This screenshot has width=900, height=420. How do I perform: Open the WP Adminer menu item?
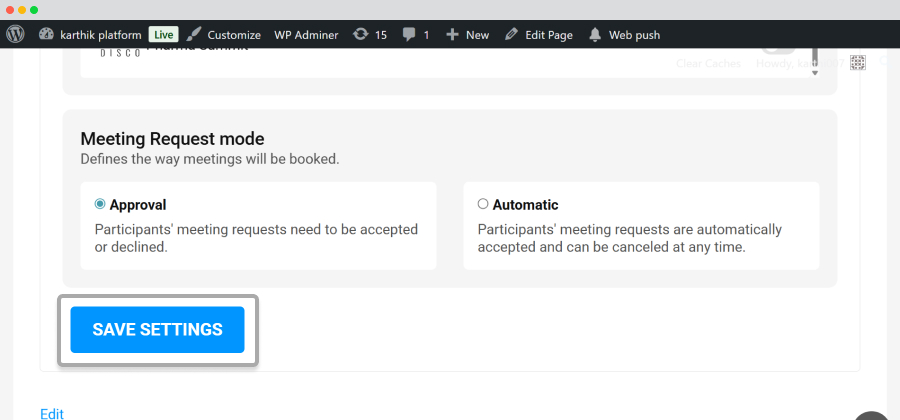[x=306, y=35]
